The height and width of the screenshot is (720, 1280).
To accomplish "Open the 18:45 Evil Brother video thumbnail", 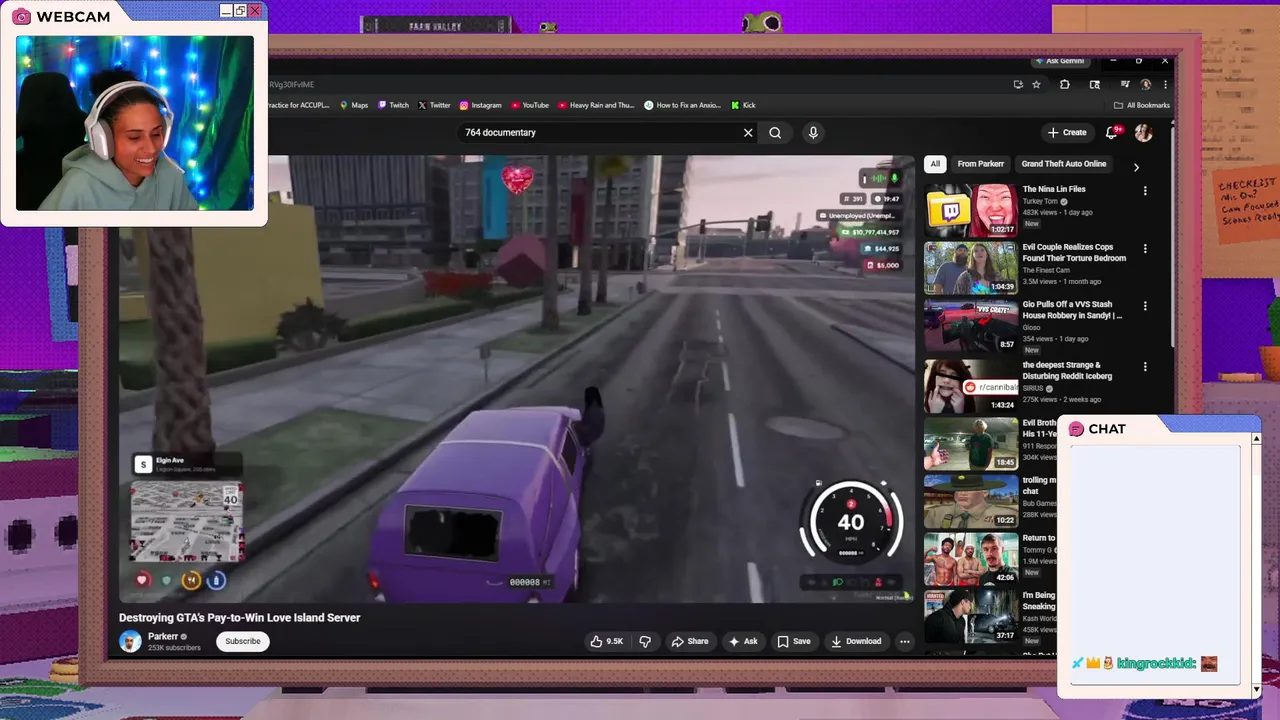I will click(971, 443).
